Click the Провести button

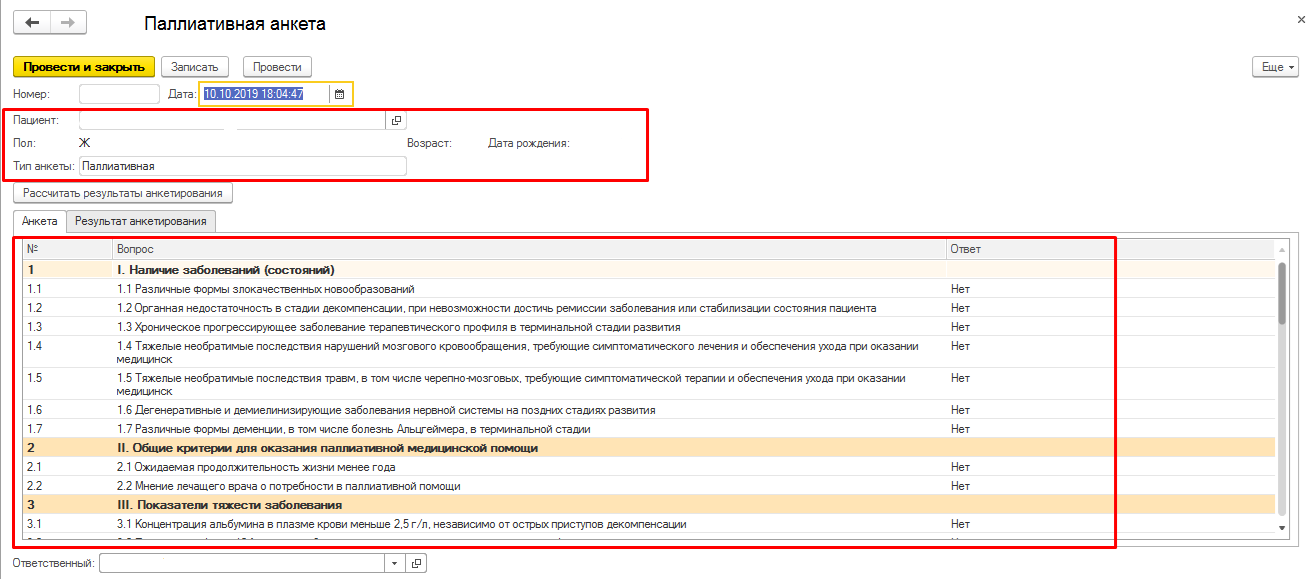[x=277, y=67]
